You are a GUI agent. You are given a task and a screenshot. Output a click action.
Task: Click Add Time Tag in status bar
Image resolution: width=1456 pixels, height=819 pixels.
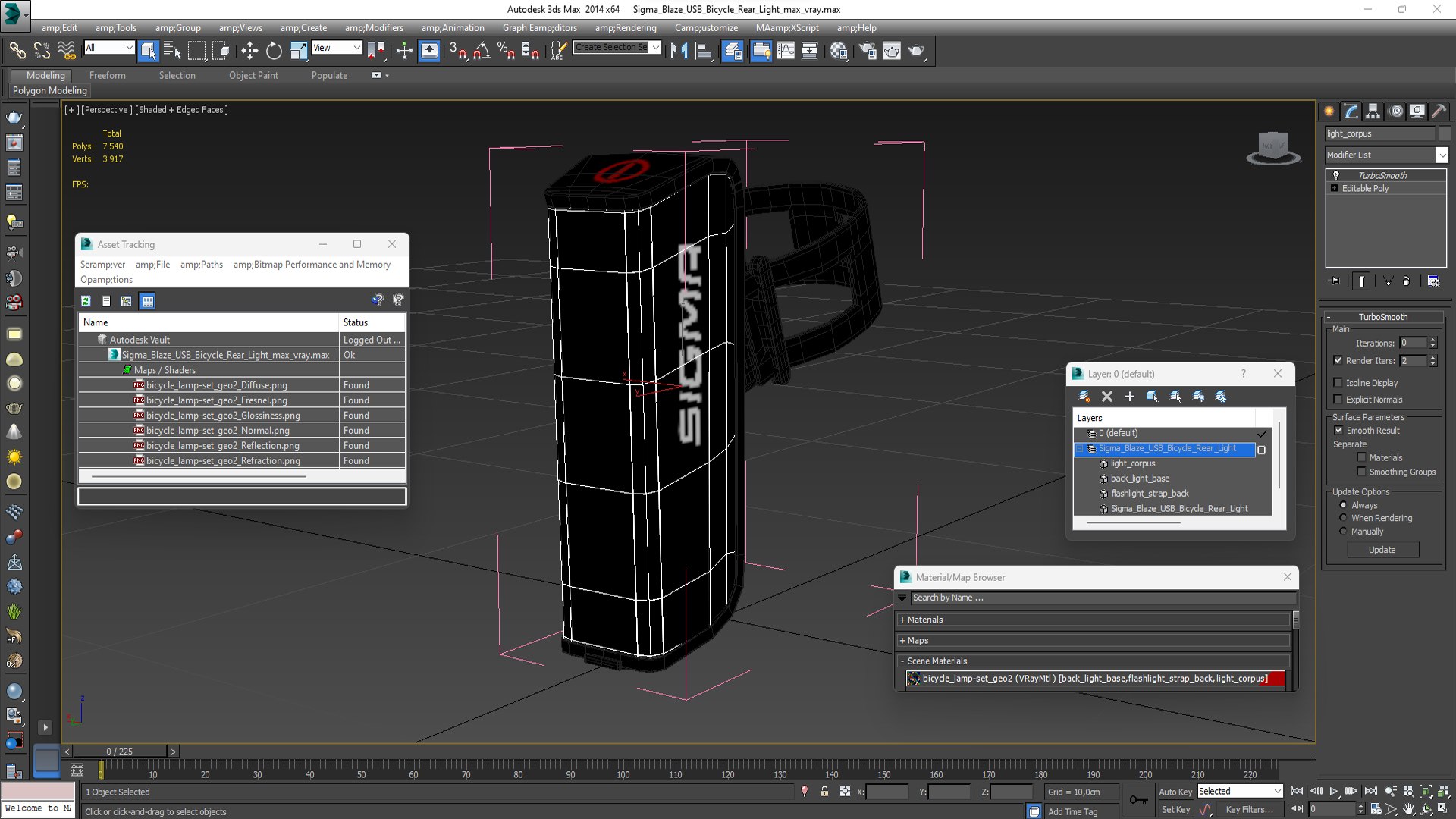1072,811
